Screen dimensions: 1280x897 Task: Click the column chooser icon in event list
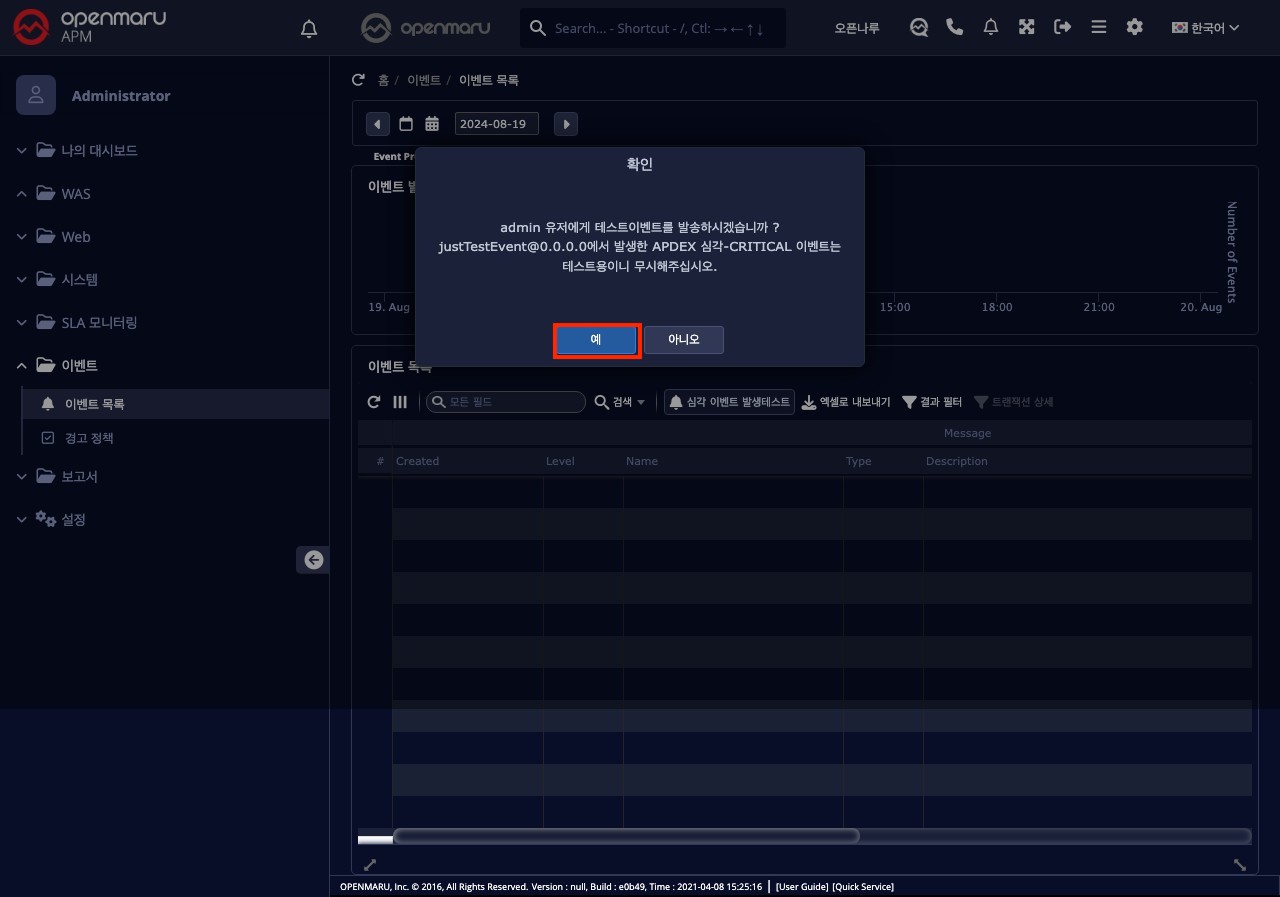click(x=400, y=402)
